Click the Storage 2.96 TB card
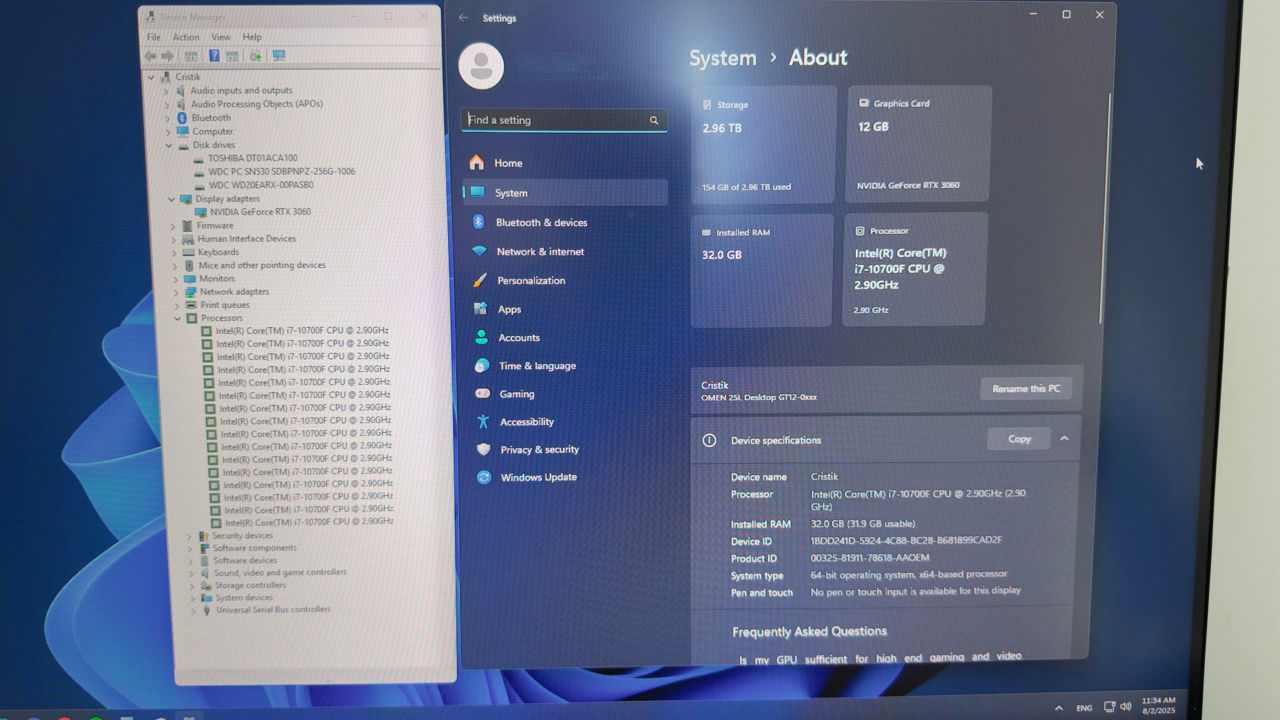The image size is (1280, 720). tap(764, 145)
